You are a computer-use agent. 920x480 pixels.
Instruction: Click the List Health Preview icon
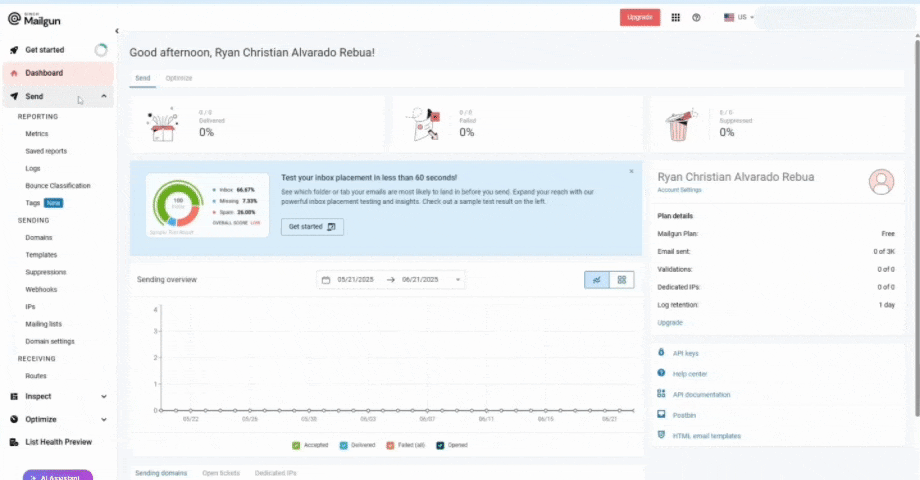point(14,442)
